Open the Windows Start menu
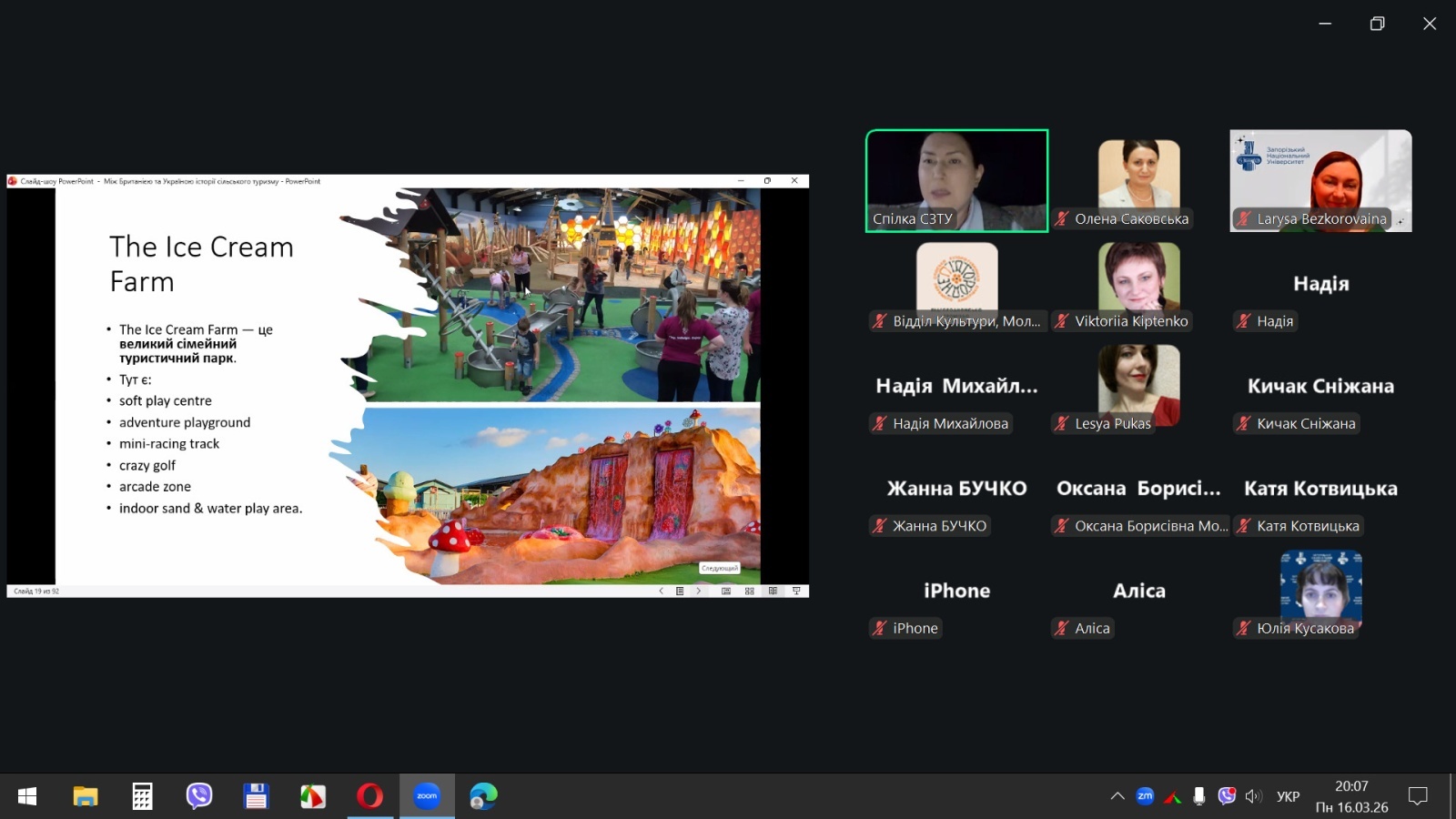The width and height of the screenshot is (1456, 819). click(x=27, y=796)
